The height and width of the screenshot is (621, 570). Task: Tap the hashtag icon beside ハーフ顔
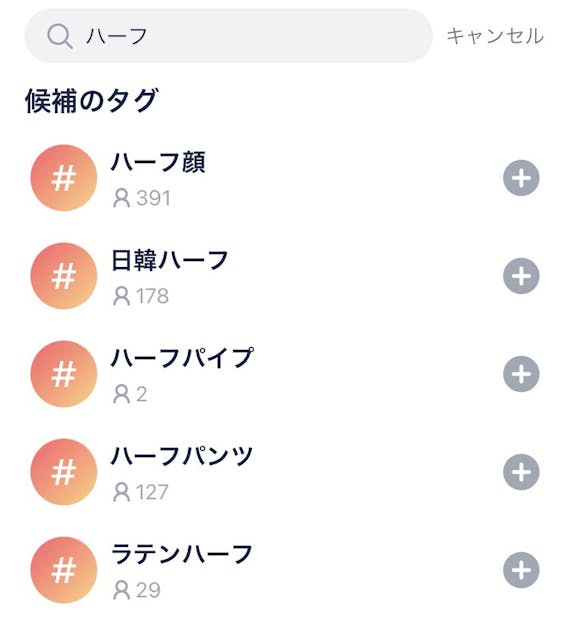[64, 178]
